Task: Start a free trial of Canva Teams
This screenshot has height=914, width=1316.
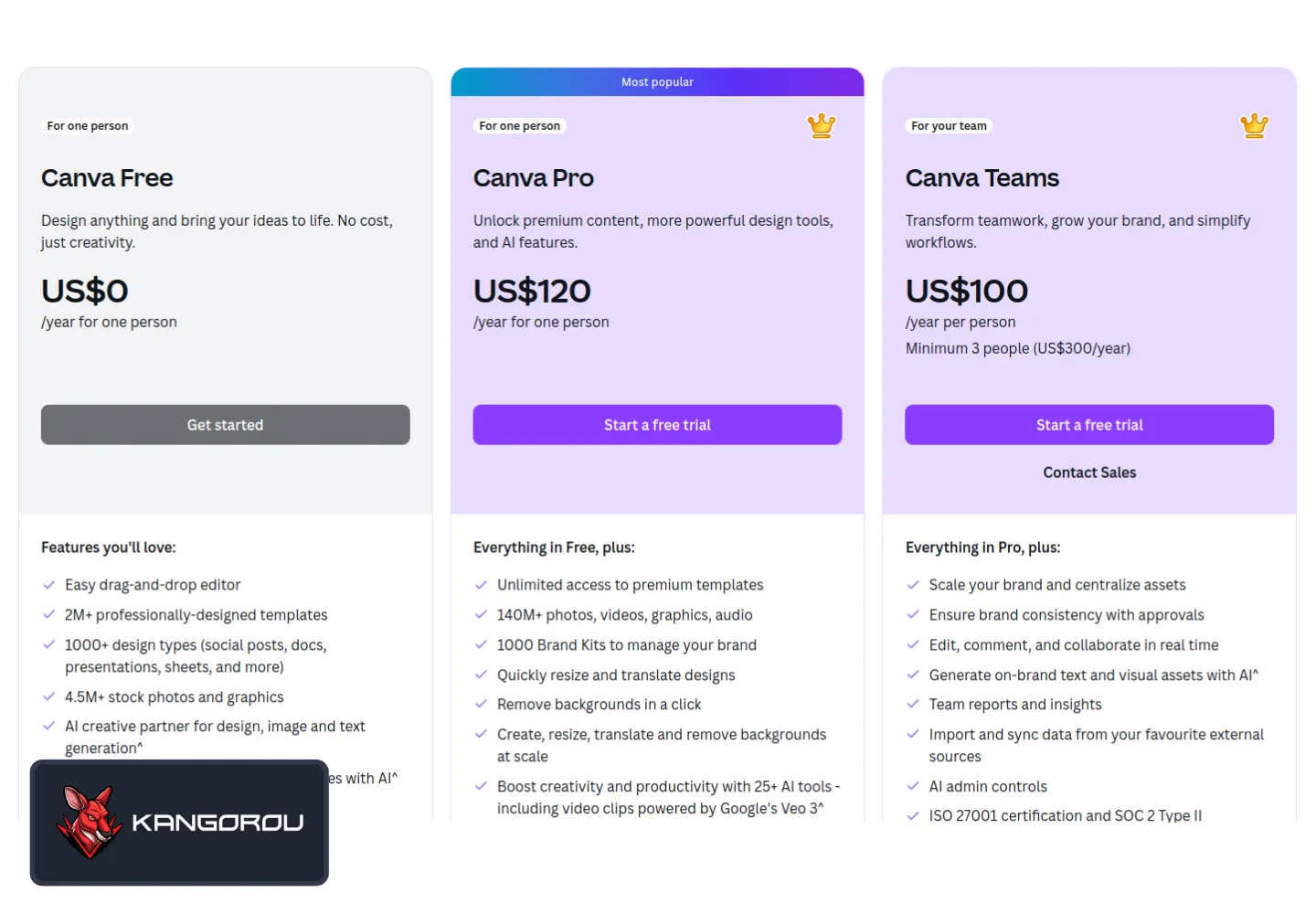Action: click(1089, 425)
